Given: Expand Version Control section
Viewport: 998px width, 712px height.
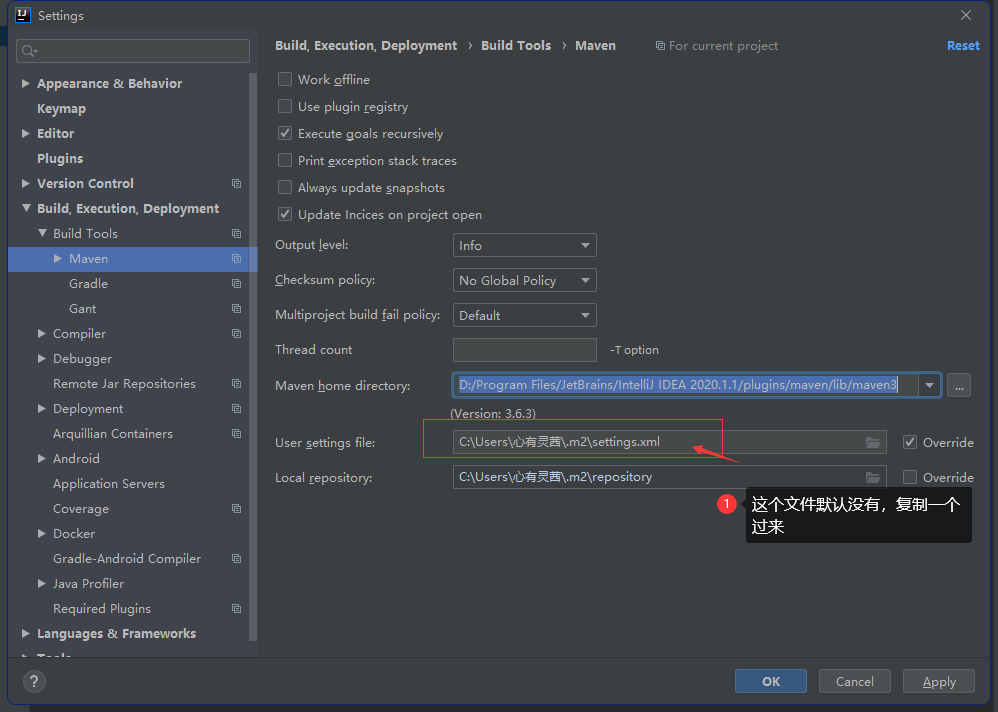Looking at the screenshot, I should pyautogui.click(x=25, y=183).
